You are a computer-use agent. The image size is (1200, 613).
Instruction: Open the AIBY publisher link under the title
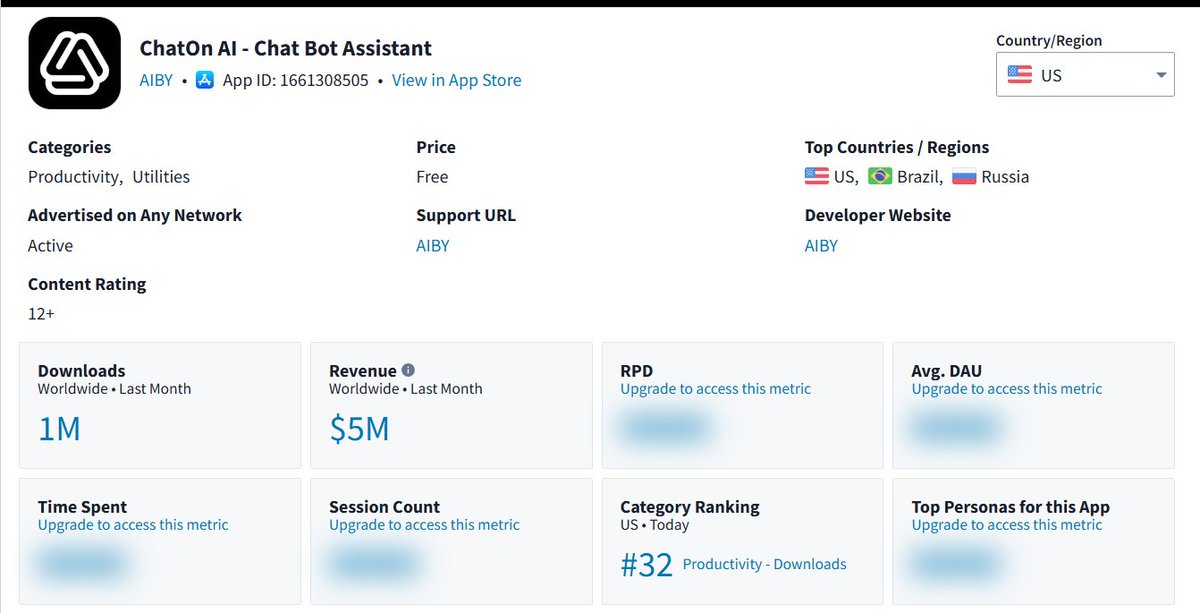tap(156, 80)
